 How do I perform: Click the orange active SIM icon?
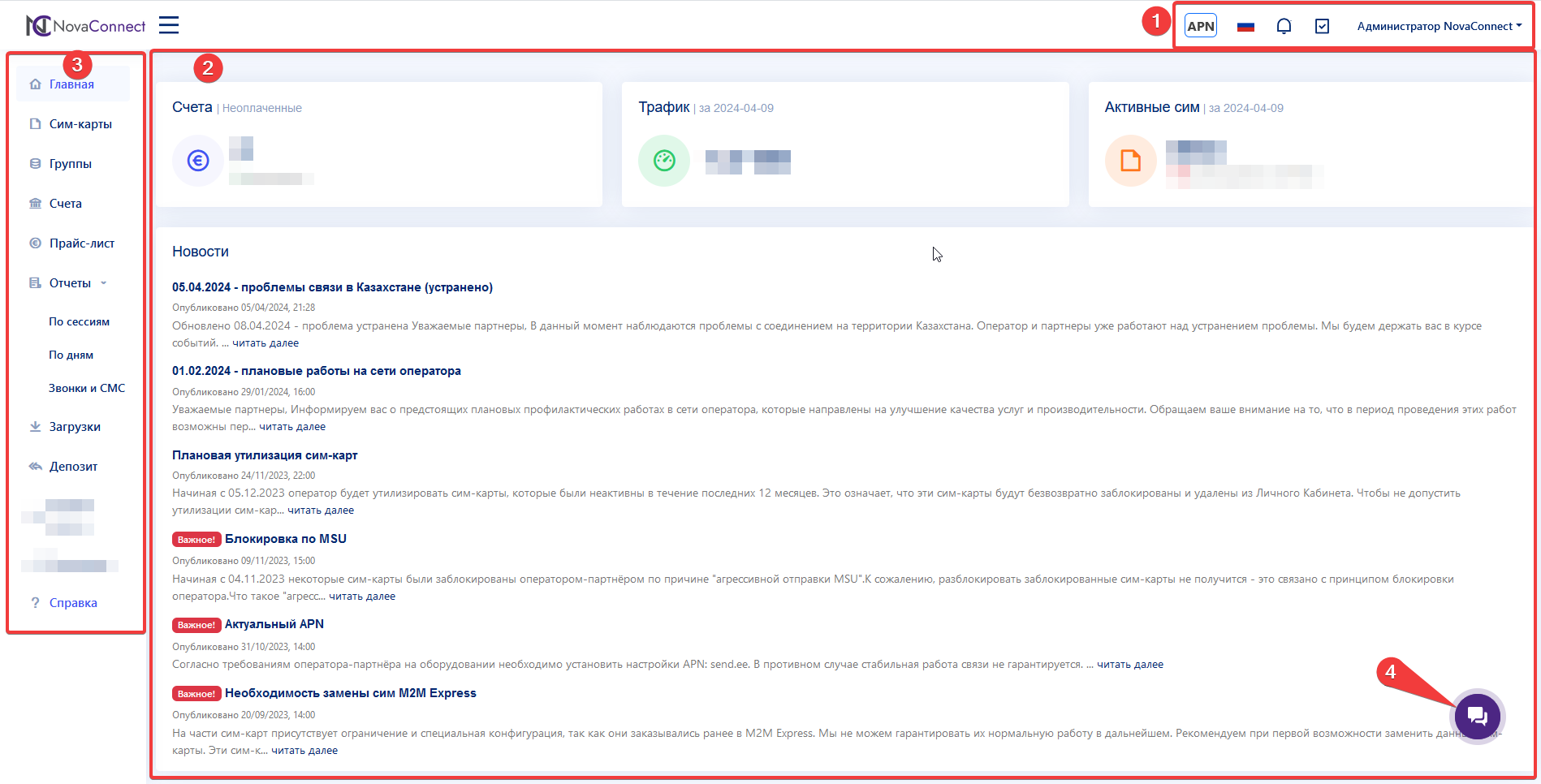(x=1130, y=161)
